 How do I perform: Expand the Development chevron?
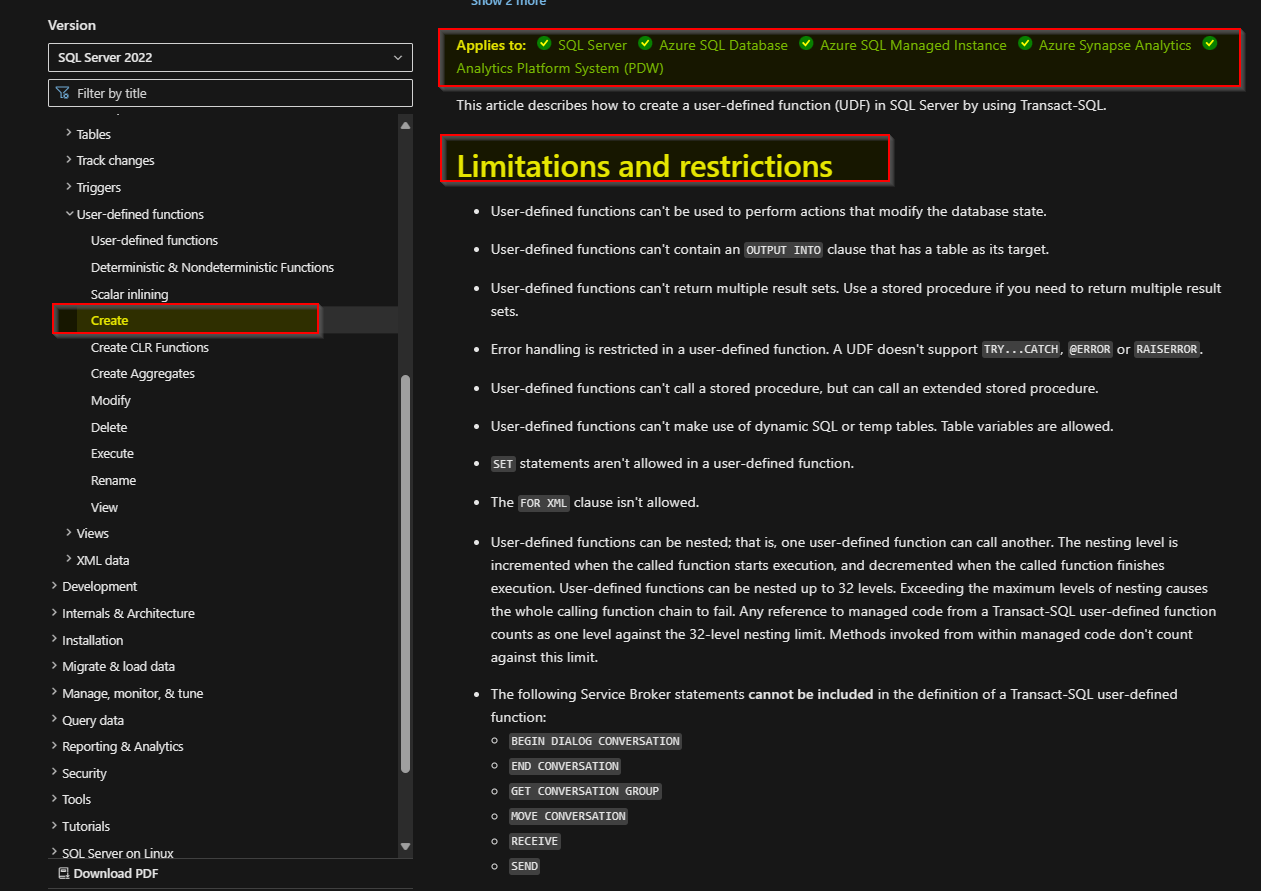(54, 586)
